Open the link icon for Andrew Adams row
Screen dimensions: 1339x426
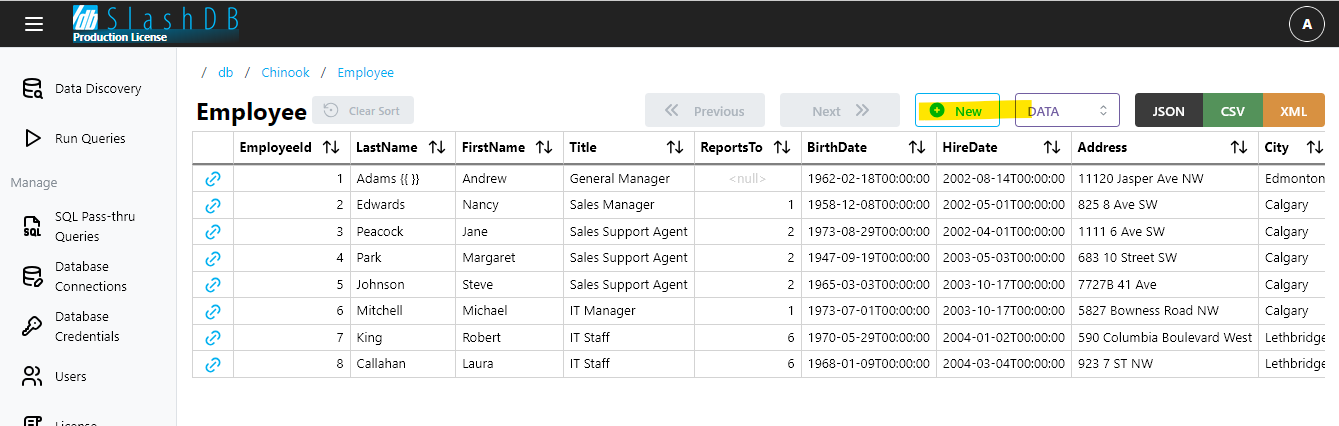pyautogui.click(x=213, y=179)
